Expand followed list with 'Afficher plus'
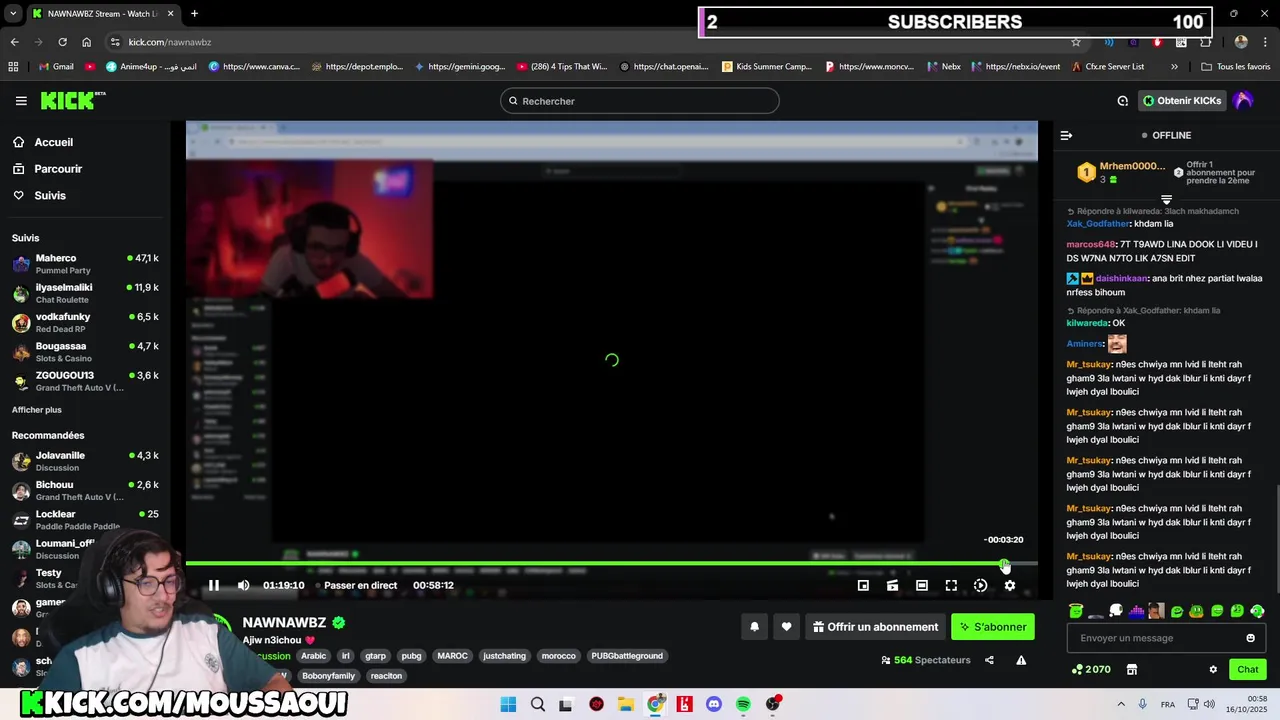Image resolution: width=1280 pixels, height=720 pixels. tap(37, 410)
